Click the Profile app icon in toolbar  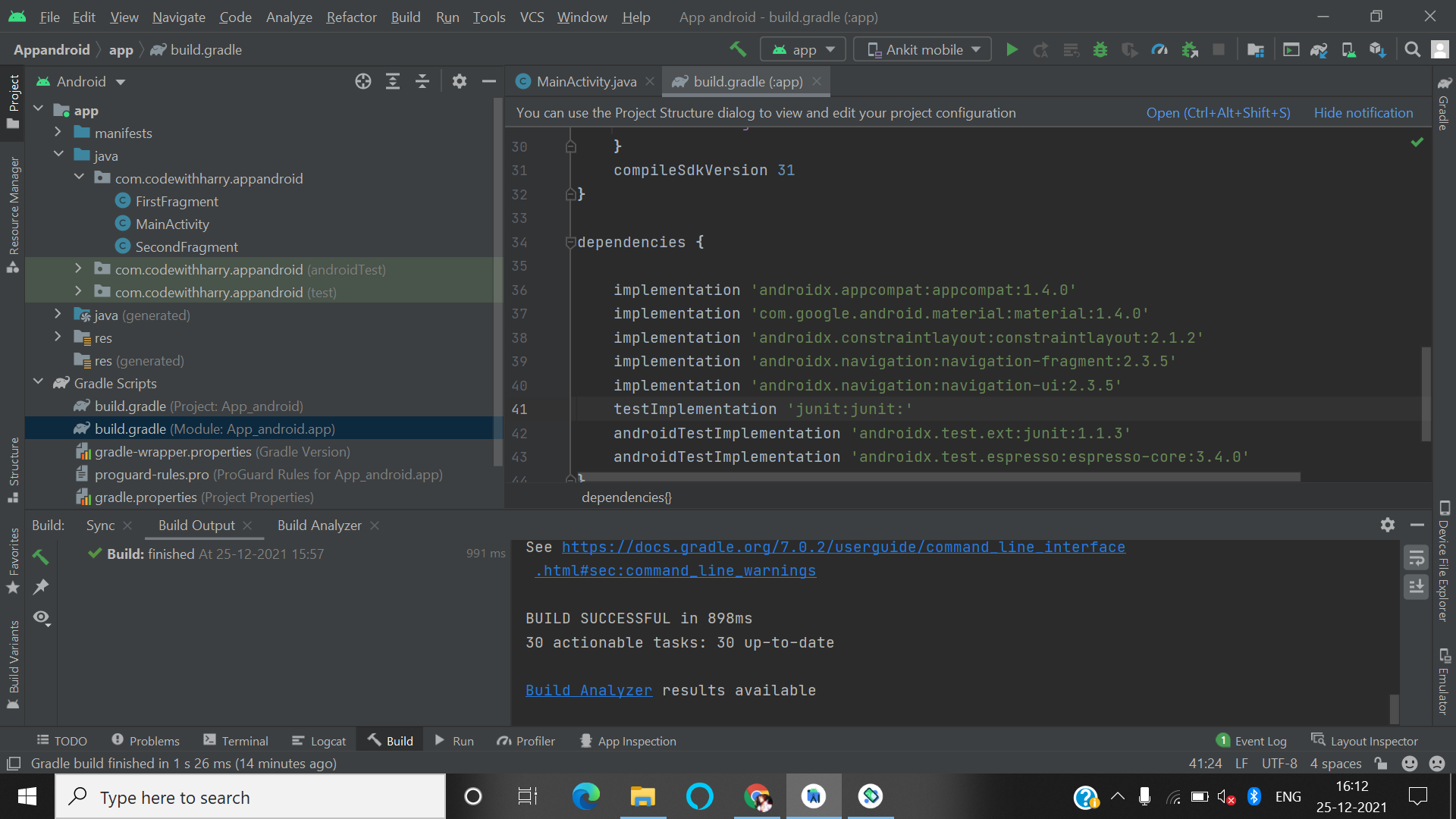coord(1159,50)
